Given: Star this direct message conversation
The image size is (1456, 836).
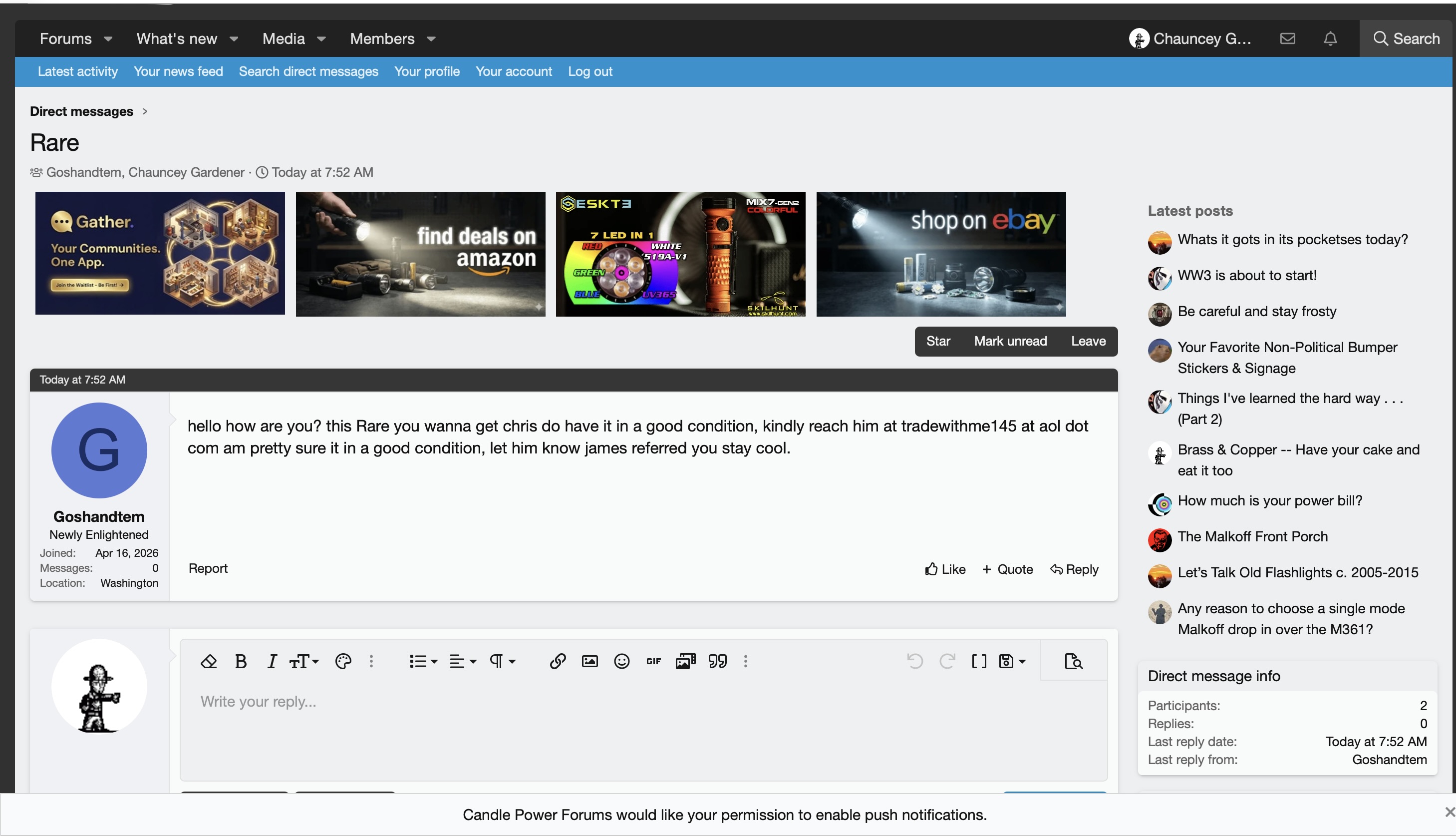Looking at the screenshot, I should [x=938, y=341].
